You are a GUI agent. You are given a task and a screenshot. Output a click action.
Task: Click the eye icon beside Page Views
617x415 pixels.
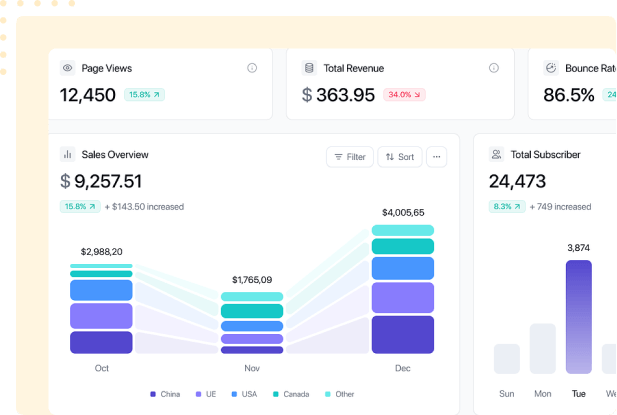click(68, 68)
